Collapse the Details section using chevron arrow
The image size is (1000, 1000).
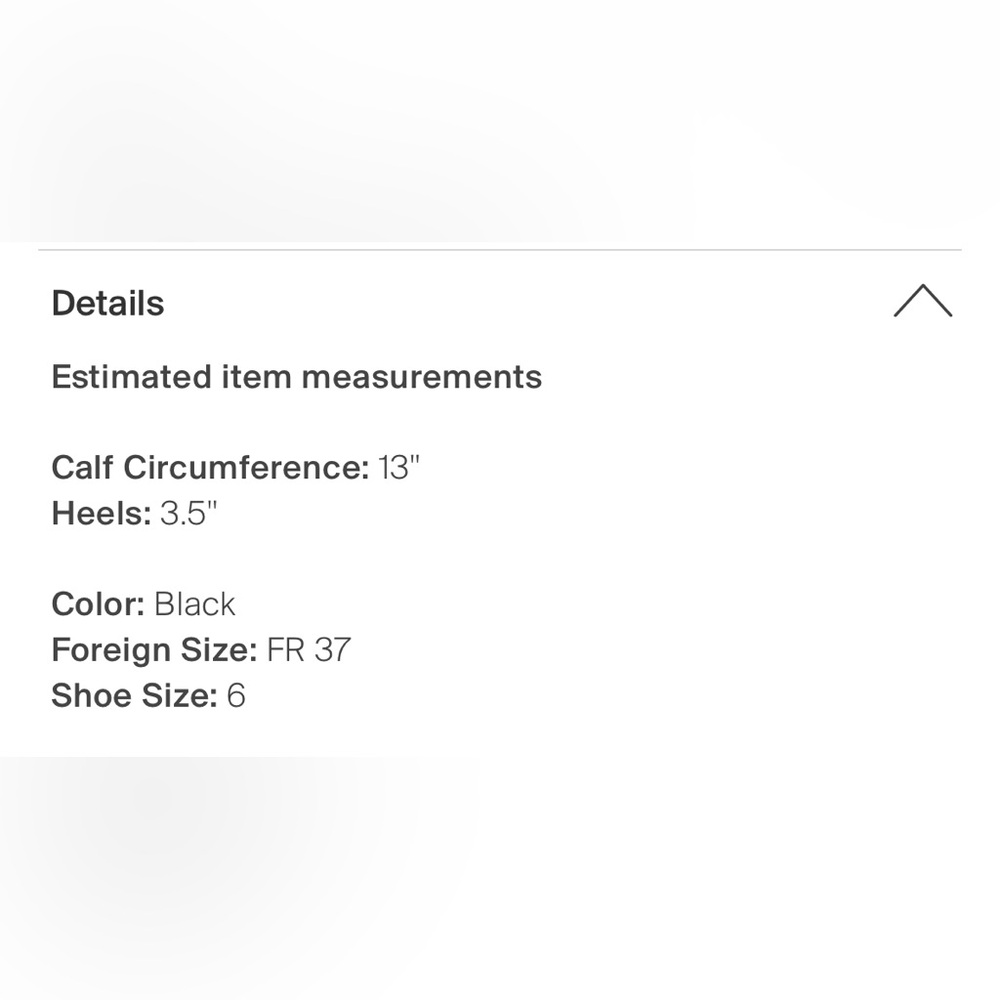point(922,301)
